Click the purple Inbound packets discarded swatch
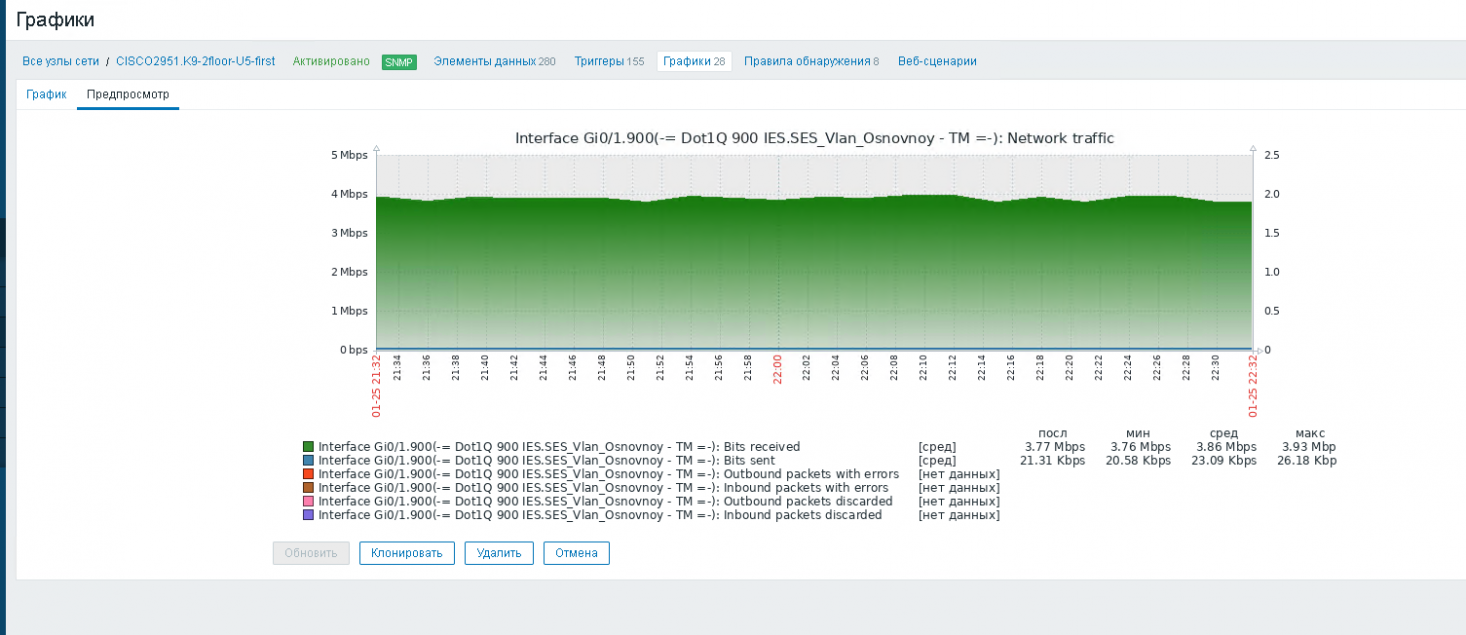 pos(308,515)
